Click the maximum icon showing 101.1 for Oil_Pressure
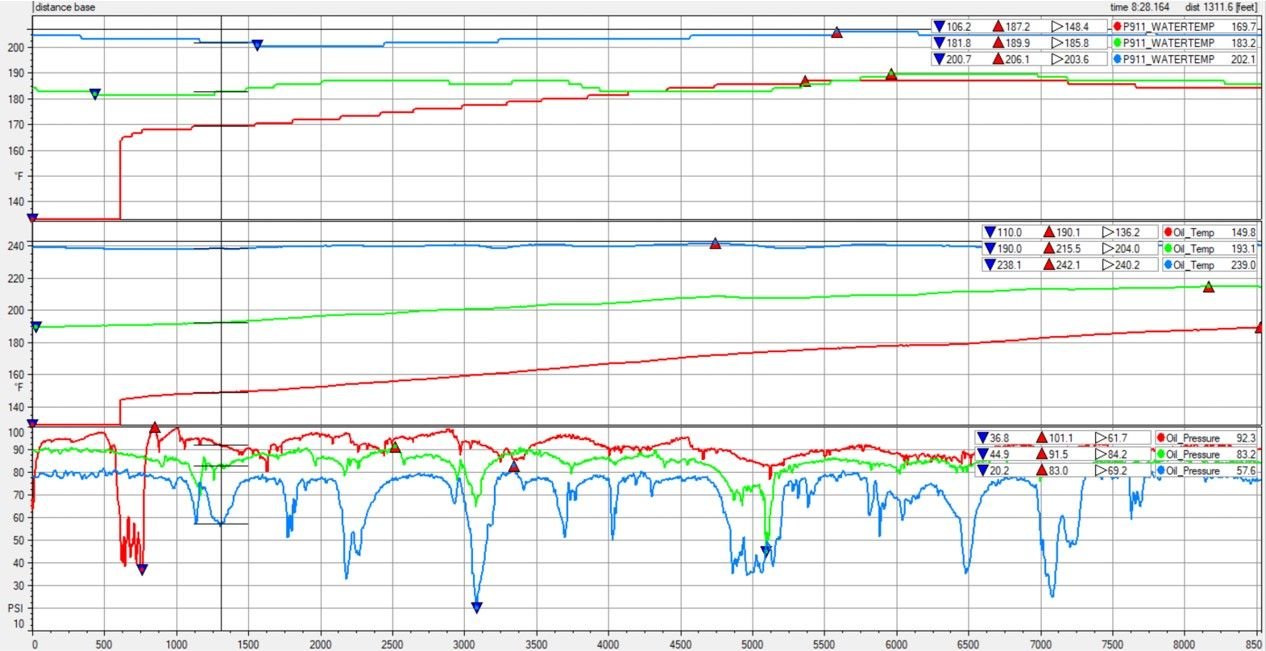 1042,437
